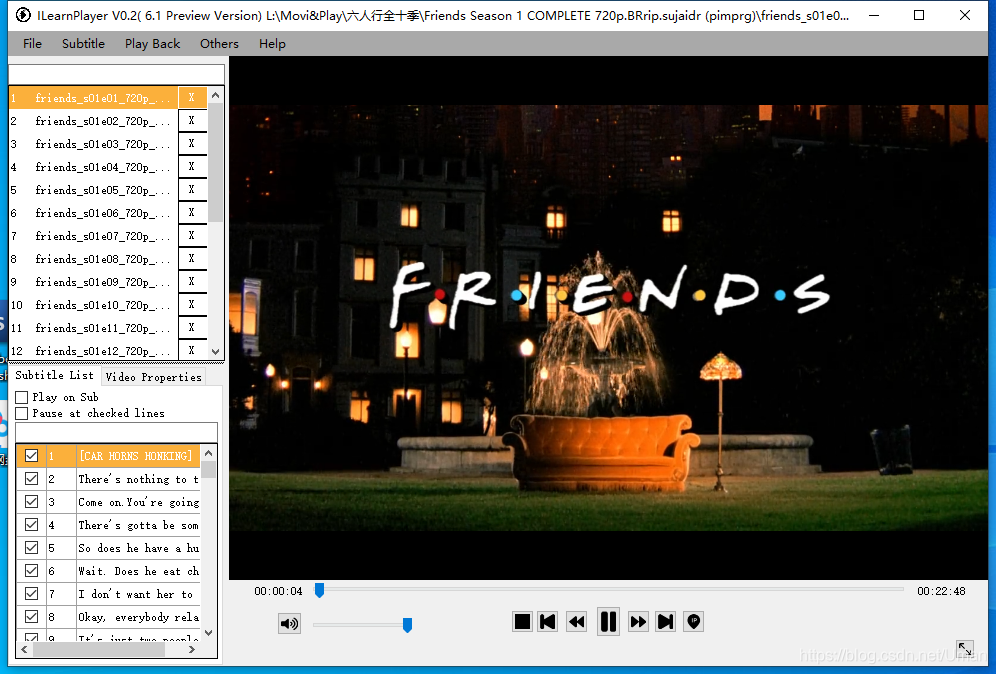The image size is (996, 674).
Task: Open the Help menu
Action: [272, 44]
